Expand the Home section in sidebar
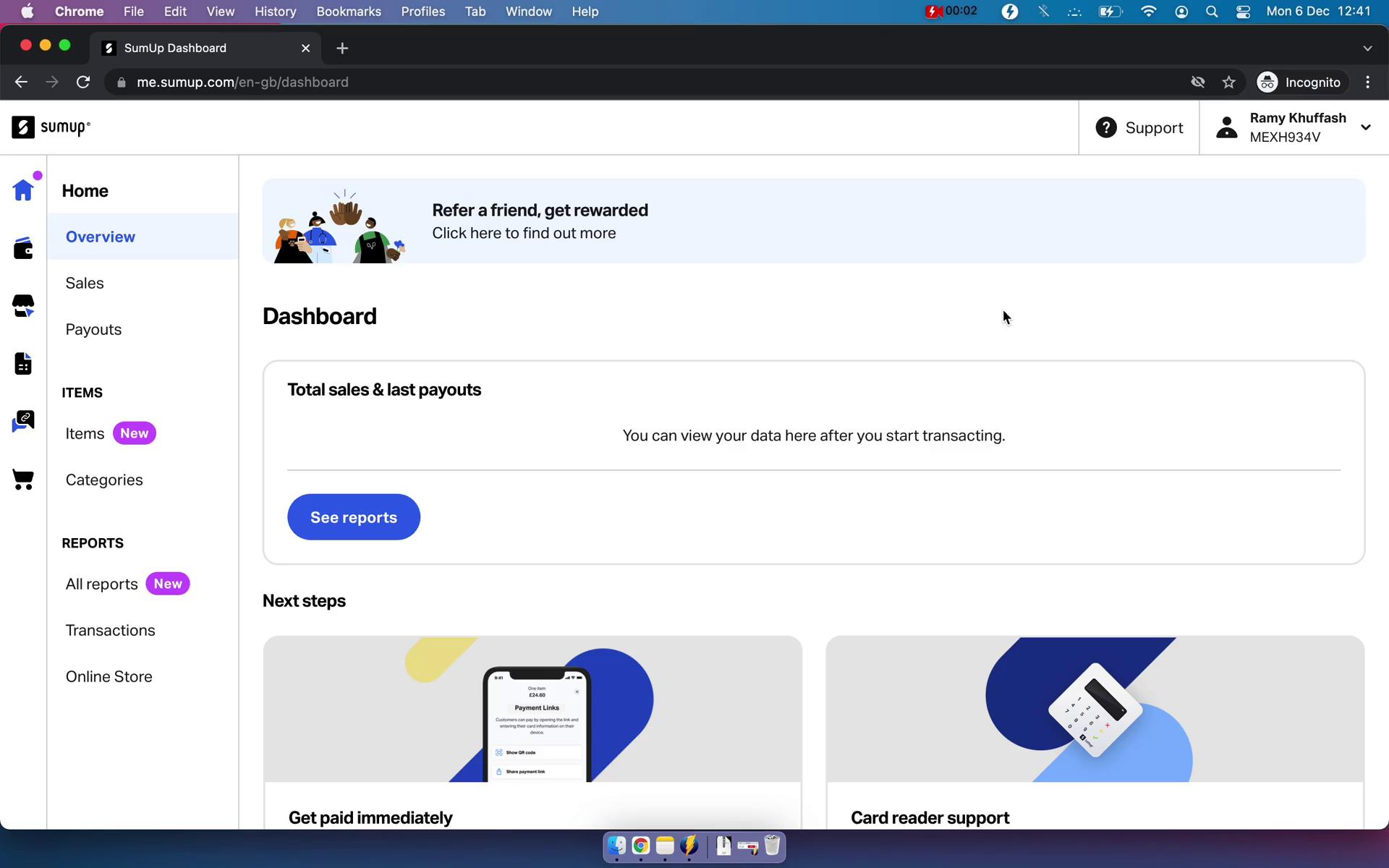Image resolution: width=1389 pixels, height=868 pixels. [x=85, y=190]
